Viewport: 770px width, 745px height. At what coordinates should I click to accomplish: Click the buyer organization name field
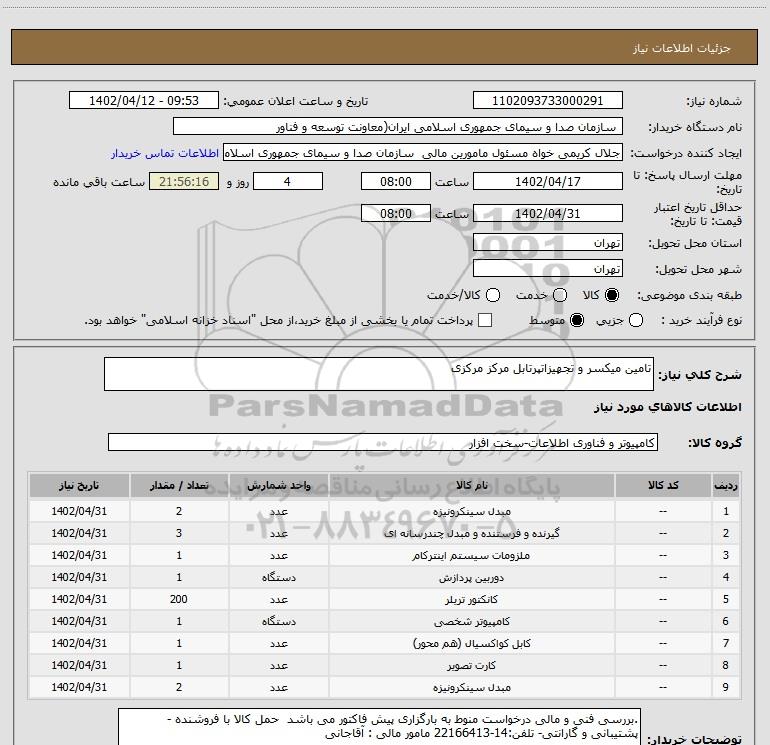[398, 127]
